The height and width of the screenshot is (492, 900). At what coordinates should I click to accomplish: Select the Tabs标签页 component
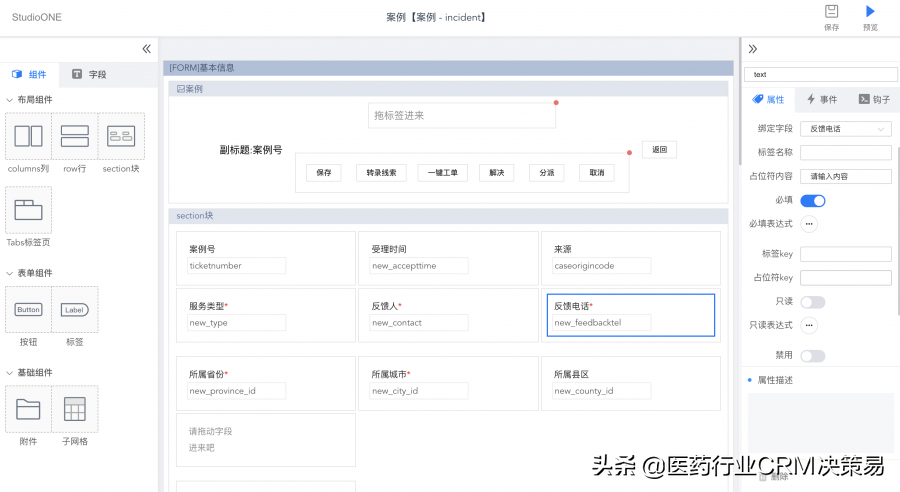tap(28, 210)
